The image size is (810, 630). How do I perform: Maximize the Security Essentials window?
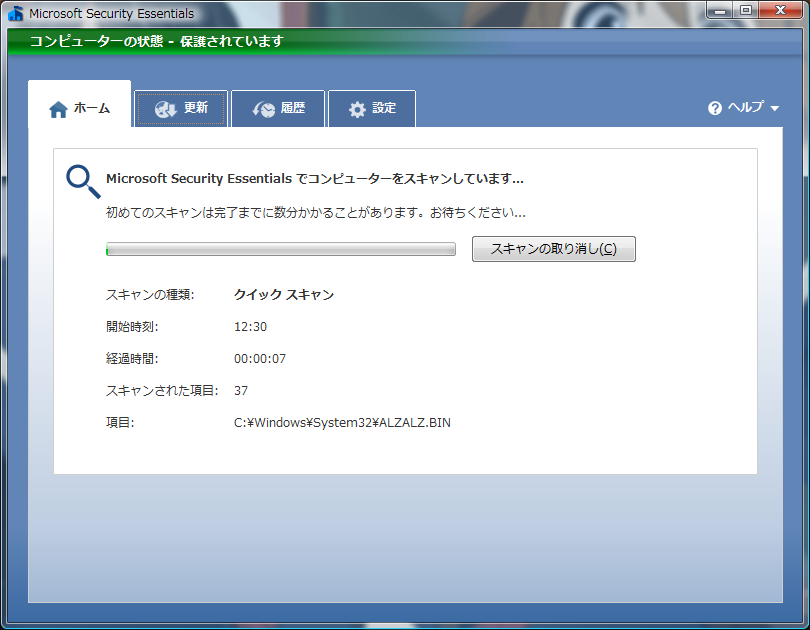pyautogui.click(x=746, y=10)
